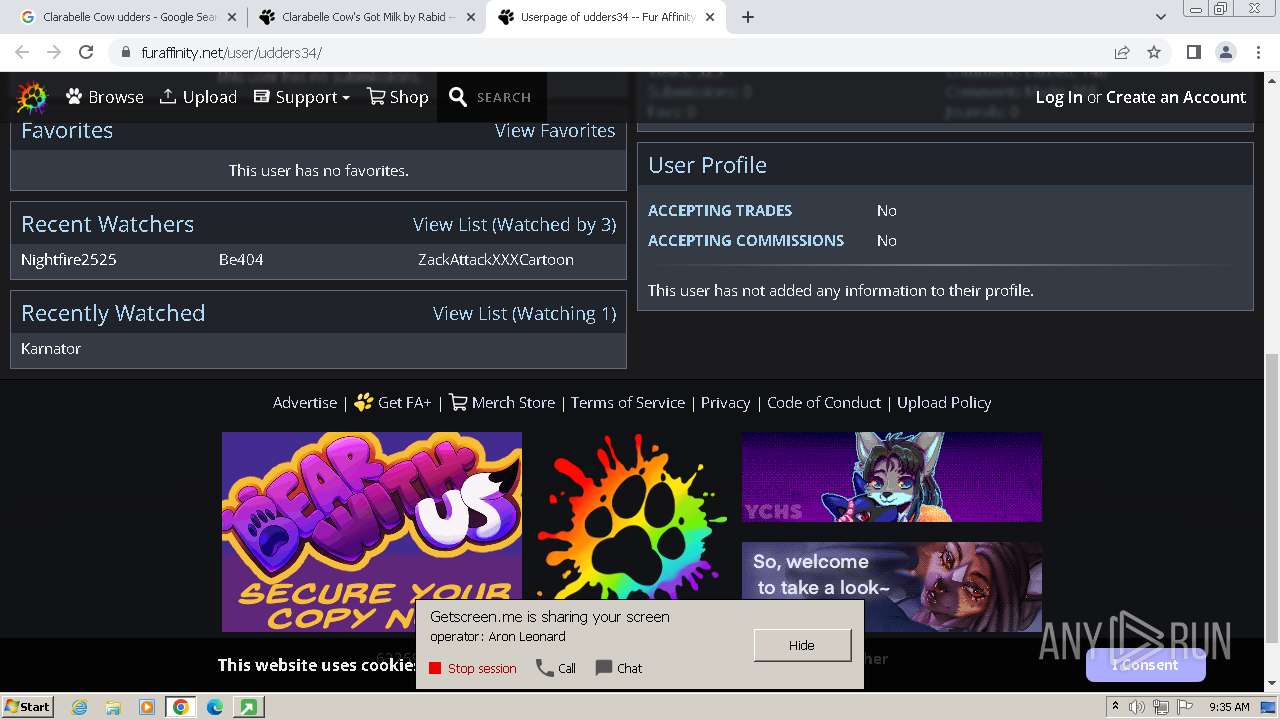
Task: Open Chrome menu (three dots)
Action: coord(1257,52)
